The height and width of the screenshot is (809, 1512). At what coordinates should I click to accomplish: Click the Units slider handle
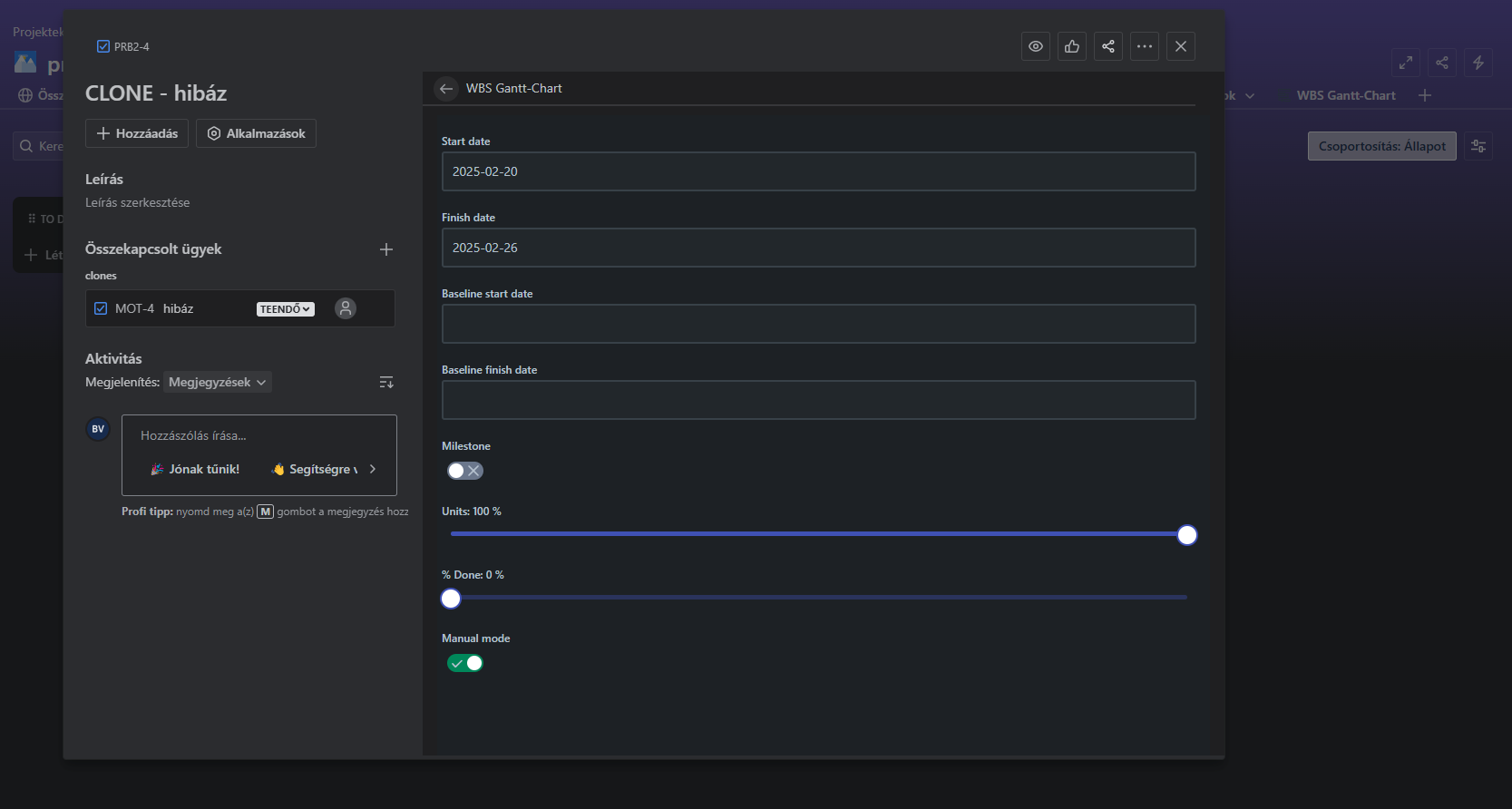(x=1187, y=535)
